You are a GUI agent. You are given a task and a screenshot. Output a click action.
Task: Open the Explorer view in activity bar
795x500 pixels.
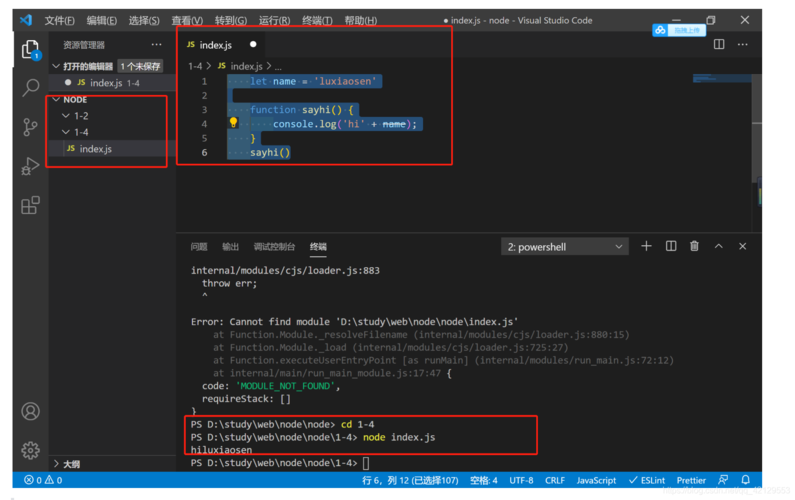30,49
